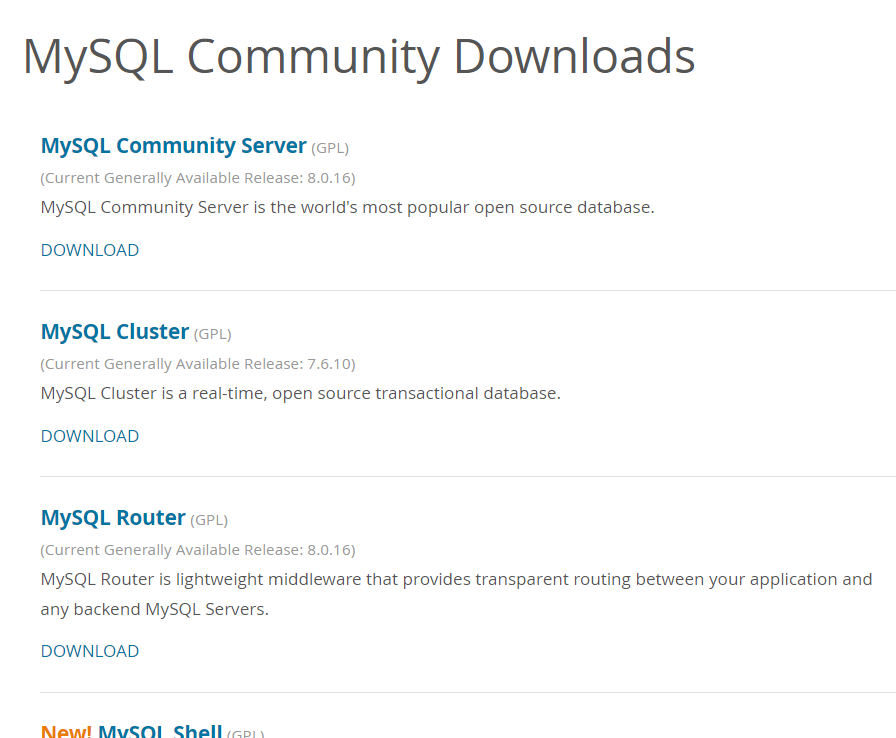Click DOWNLOAD under MySQL Router
Image resolution: width=896 pixels, height=738 pixels.
90,651
